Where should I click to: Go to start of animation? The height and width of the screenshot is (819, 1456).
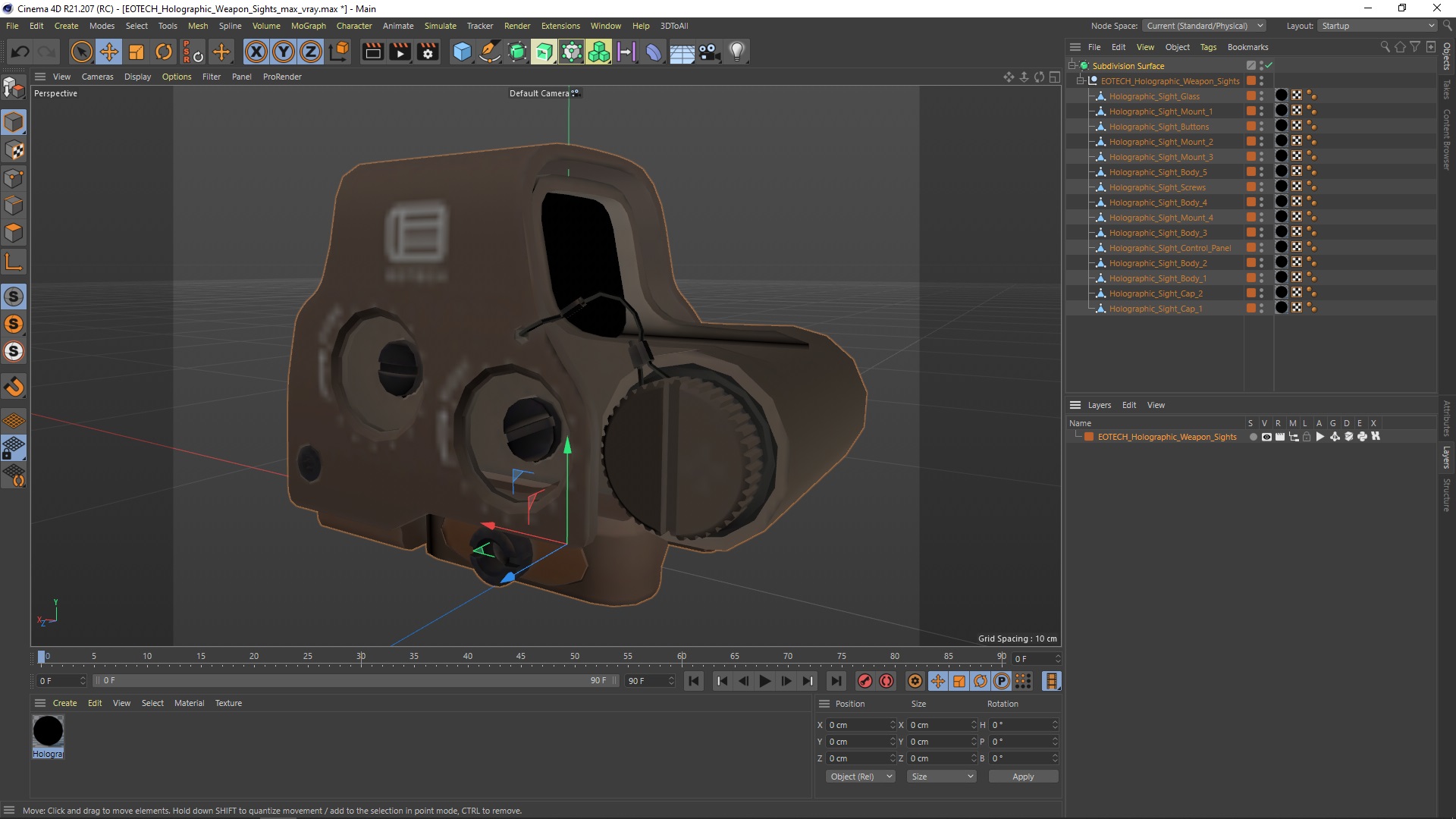pos(694,681)
